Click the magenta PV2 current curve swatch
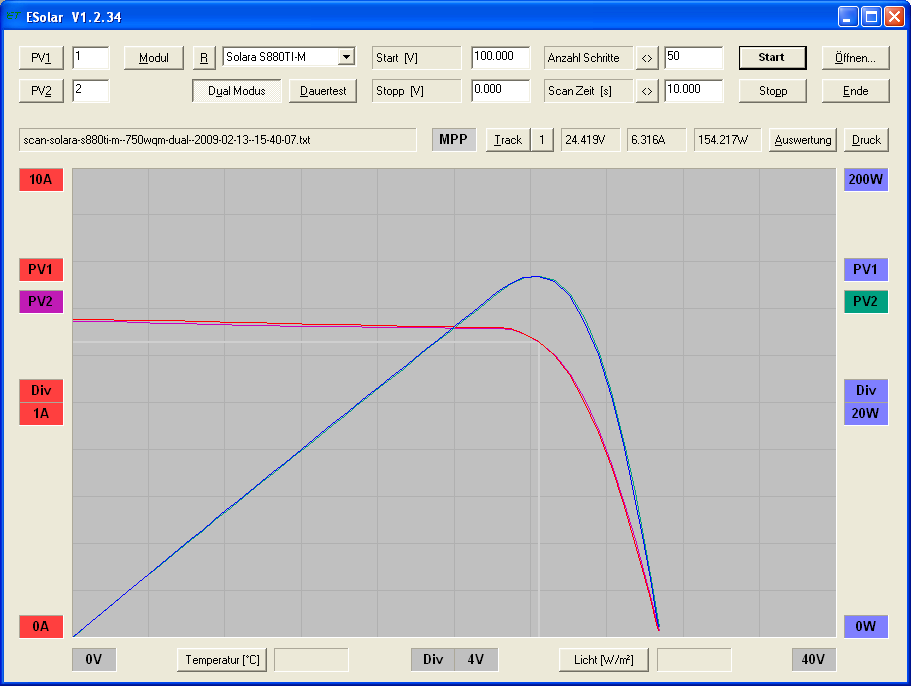 tap(41, 301)
